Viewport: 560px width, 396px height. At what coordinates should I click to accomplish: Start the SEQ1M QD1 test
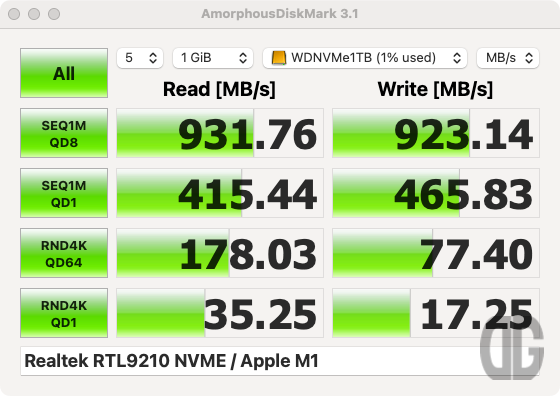pos(64,193)
